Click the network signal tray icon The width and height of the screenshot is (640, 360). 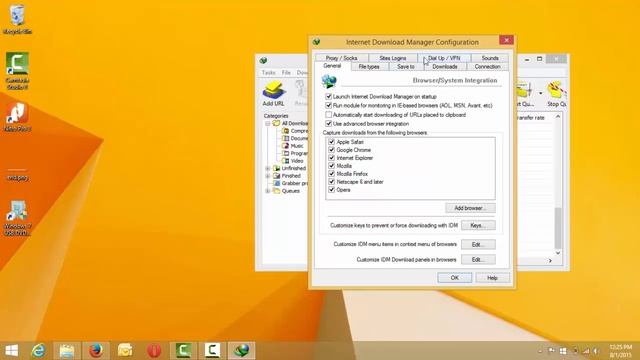tap(586, 351)
